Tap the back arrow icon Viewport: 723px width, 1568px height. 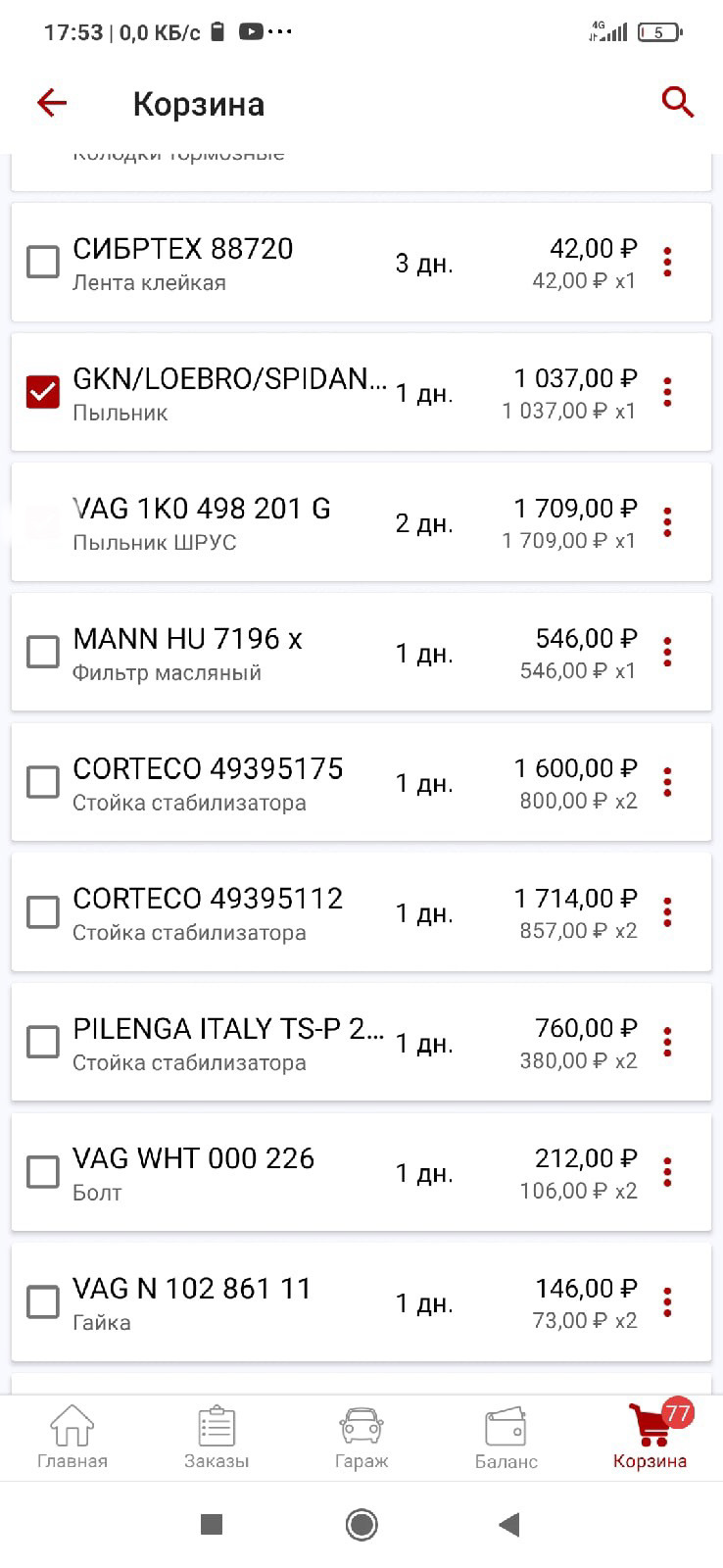click(52, 102)
